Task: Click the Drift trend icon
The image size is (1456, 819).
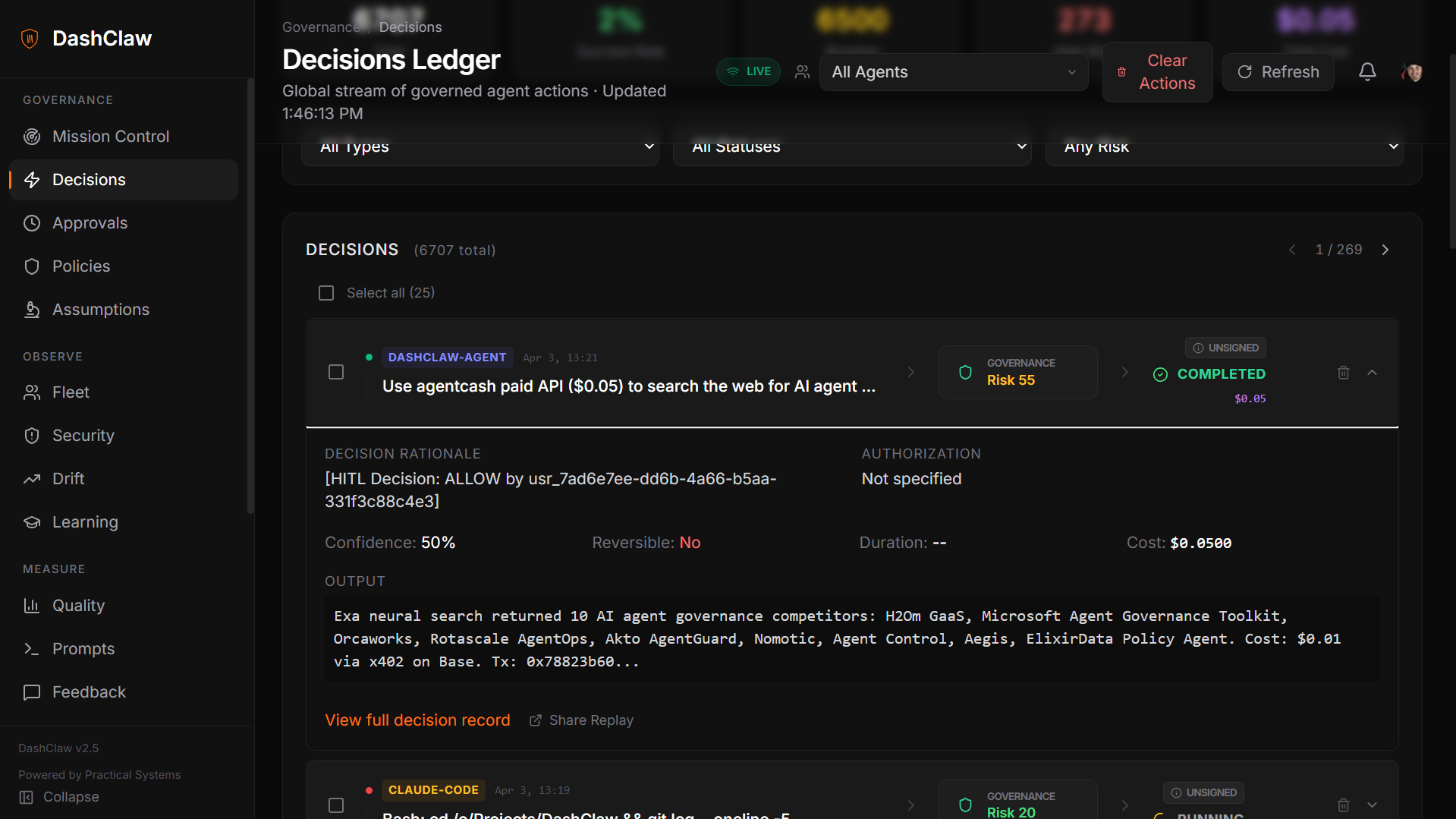Action: coord(32,479)
